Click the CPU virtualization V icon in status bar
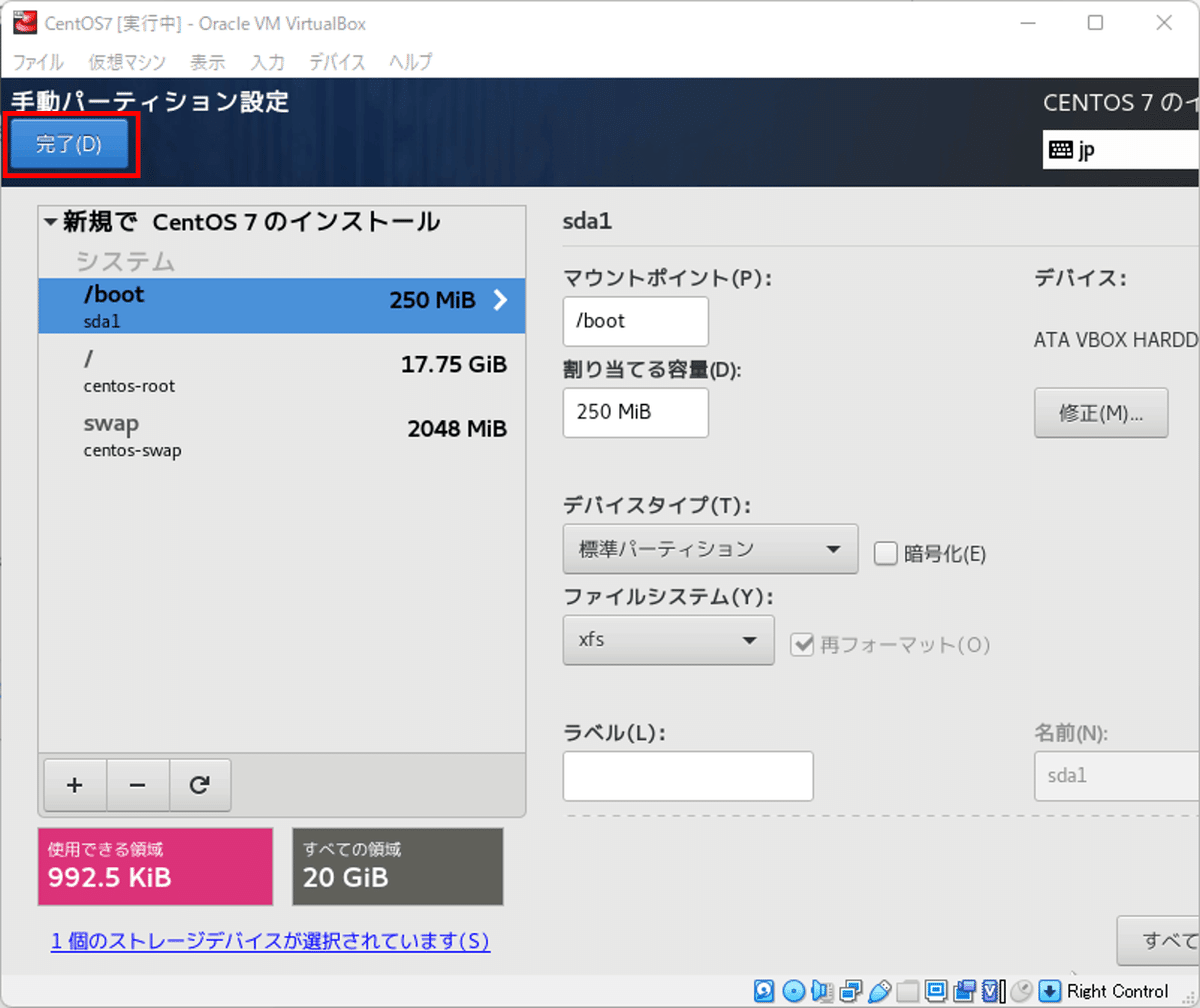This screenshot has height=1008, width=1200. [x=992, y=991]
